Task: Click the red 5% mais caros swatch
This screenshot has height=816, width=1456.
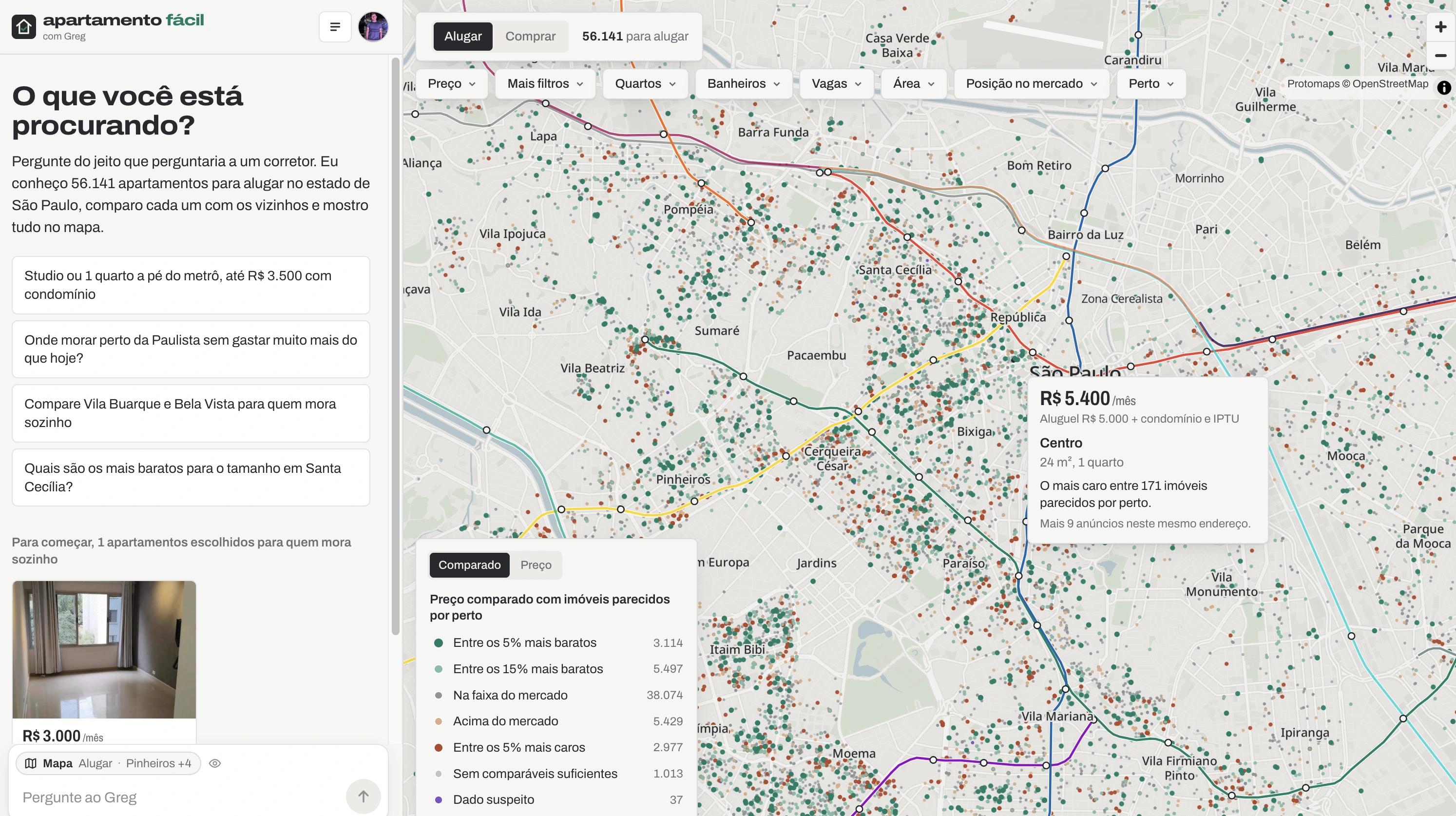Action: tap(438, 747)
